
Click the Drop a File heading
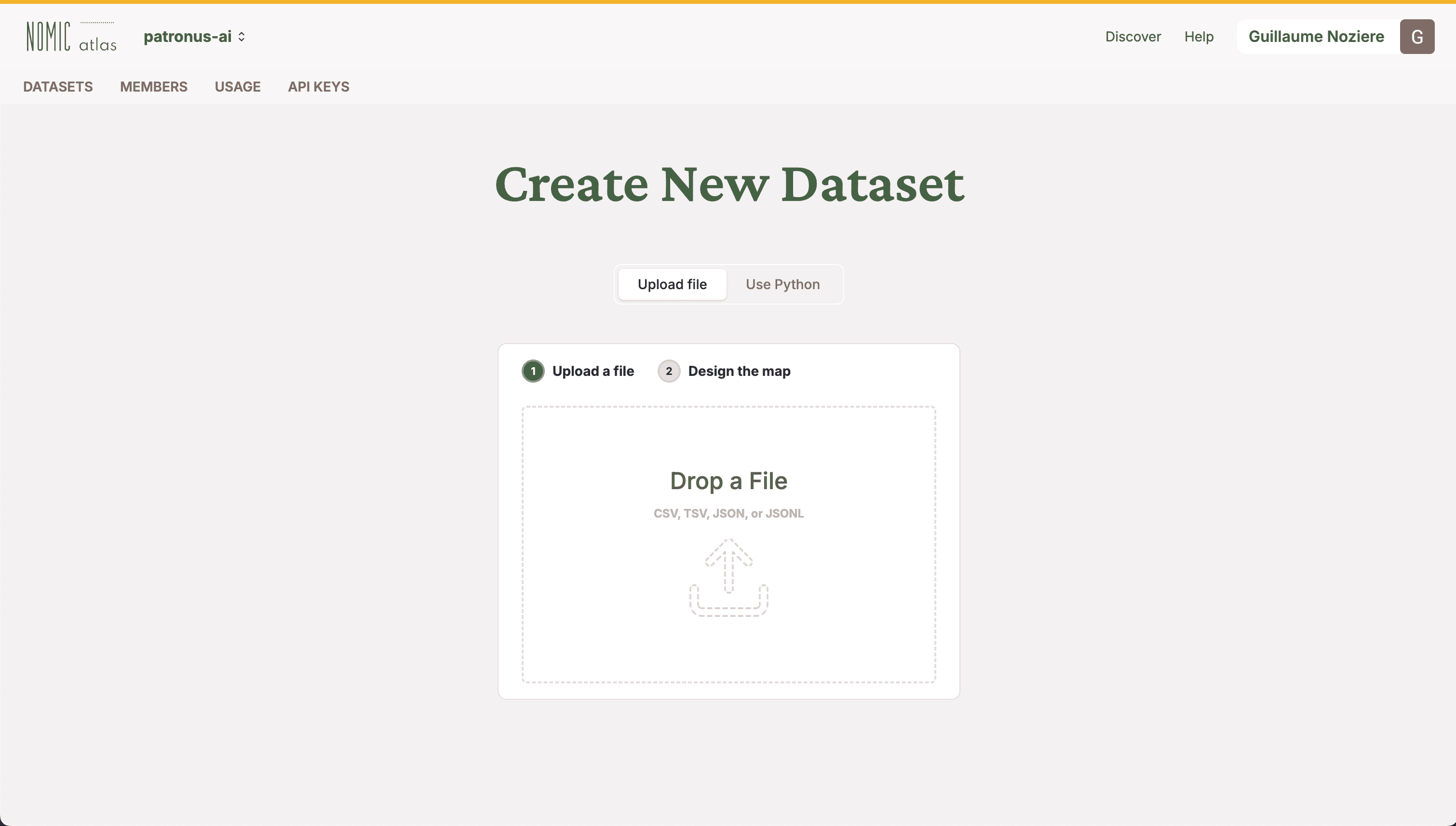coord(728,481)
